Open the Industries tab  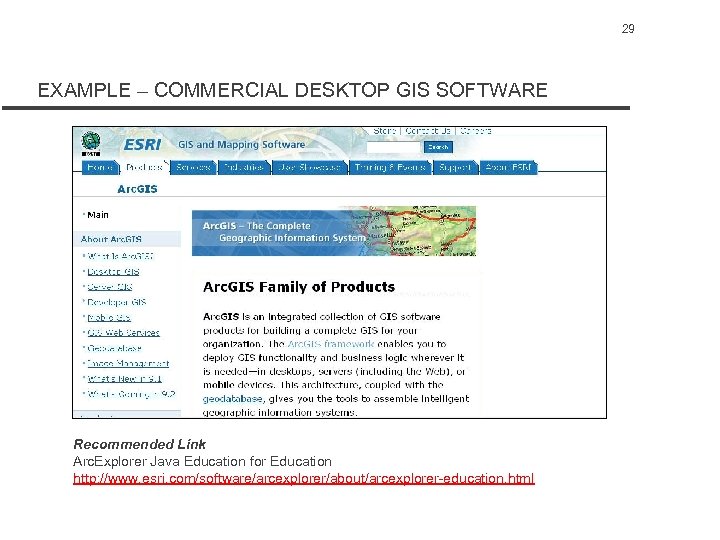click(244, 167)
